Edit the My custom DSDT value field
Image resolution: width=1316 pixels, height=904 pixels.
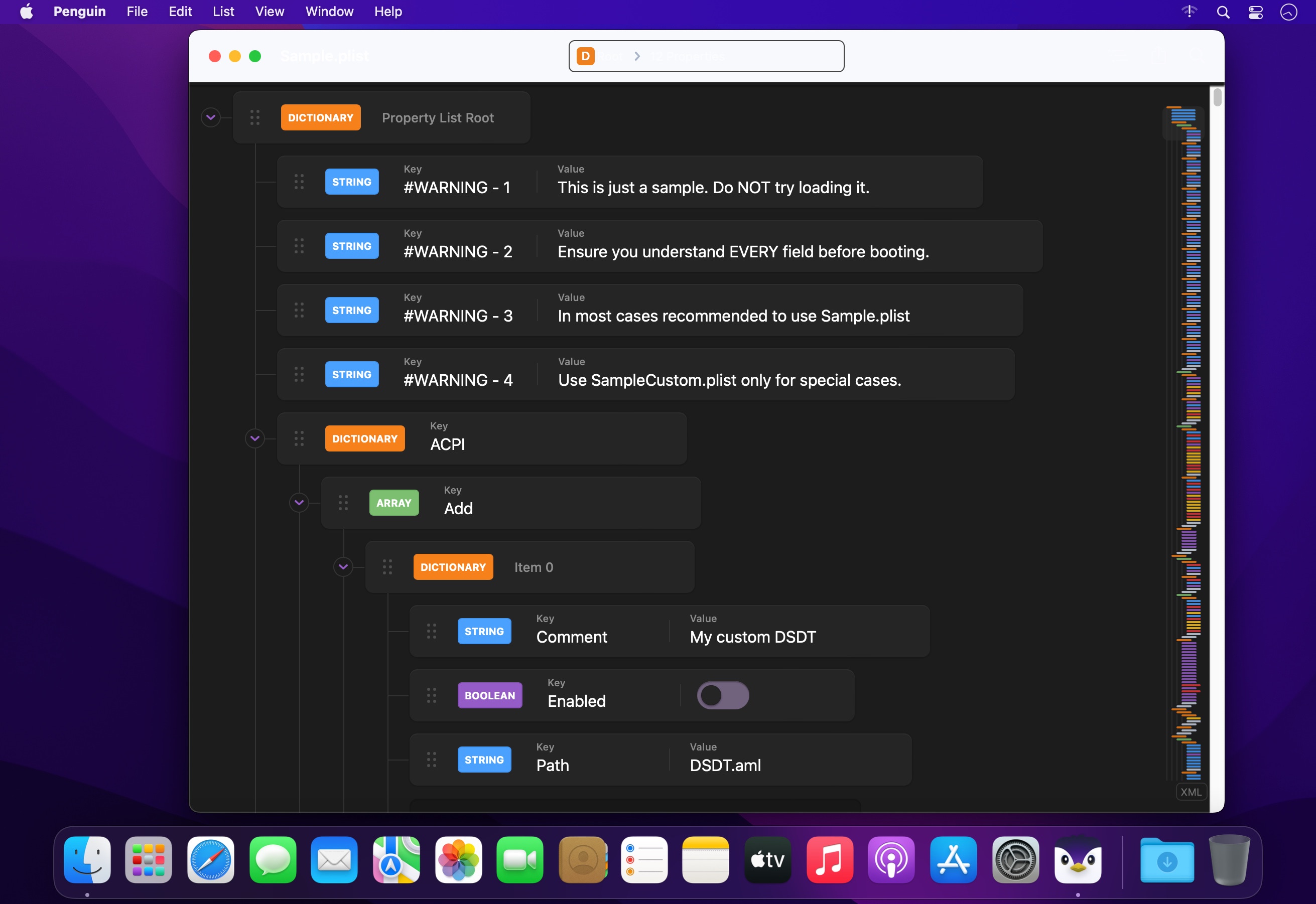pyautogui.click(x=752, y=637)
